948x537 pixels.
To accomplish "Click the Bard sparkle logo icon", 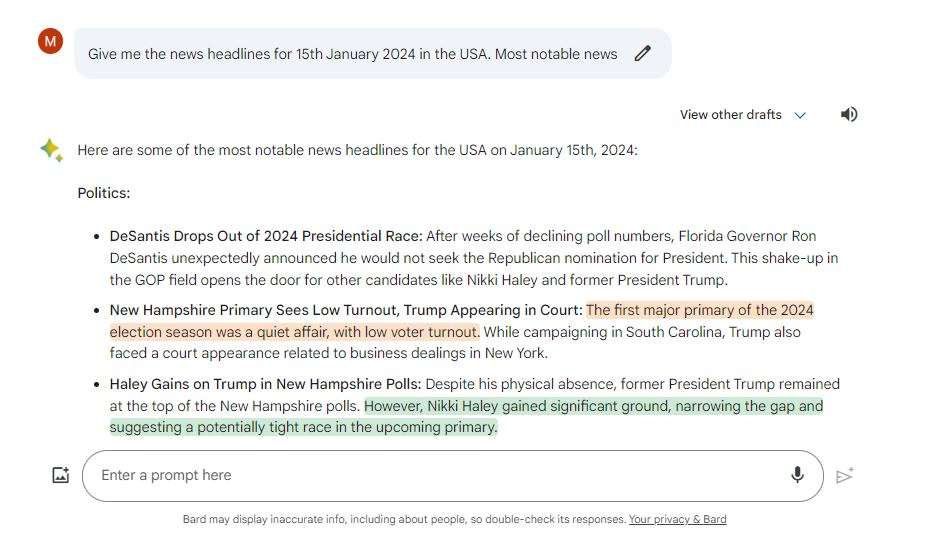I will coord(51,150).
